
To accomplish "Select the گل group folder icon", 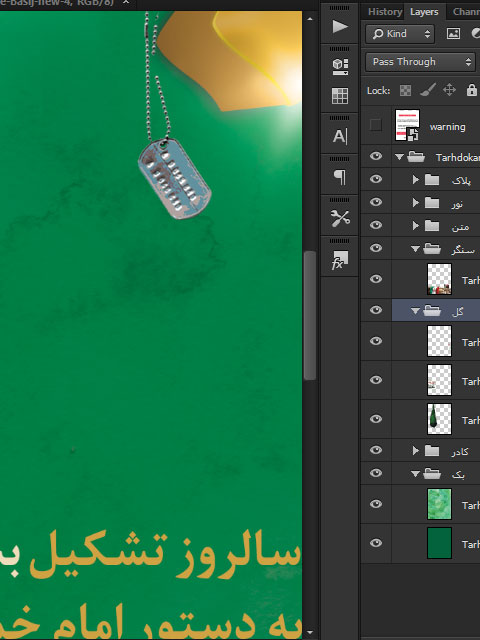I will [x=432, y=311].
